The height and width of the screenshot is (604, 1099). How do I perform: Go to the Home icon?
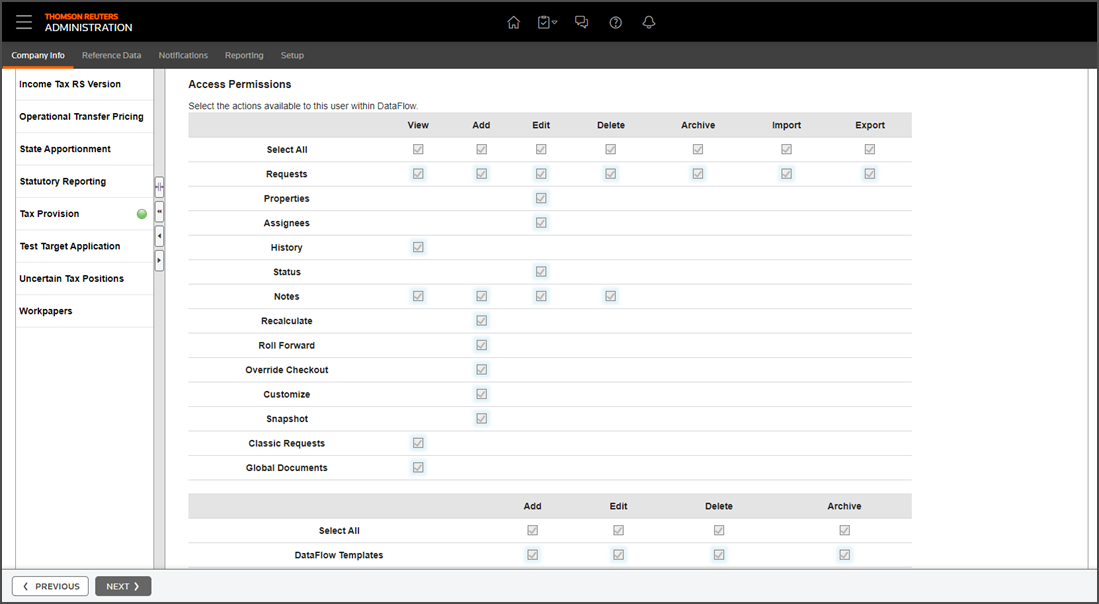click(x=514, y=22)
